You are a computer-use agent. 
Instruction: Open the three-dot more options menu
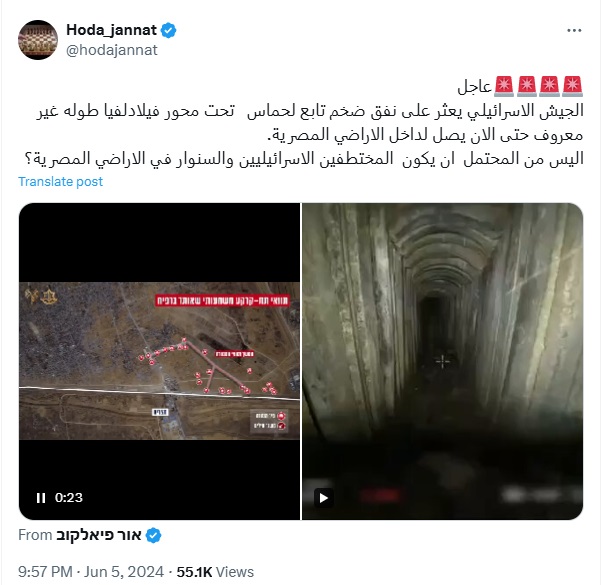574,30
